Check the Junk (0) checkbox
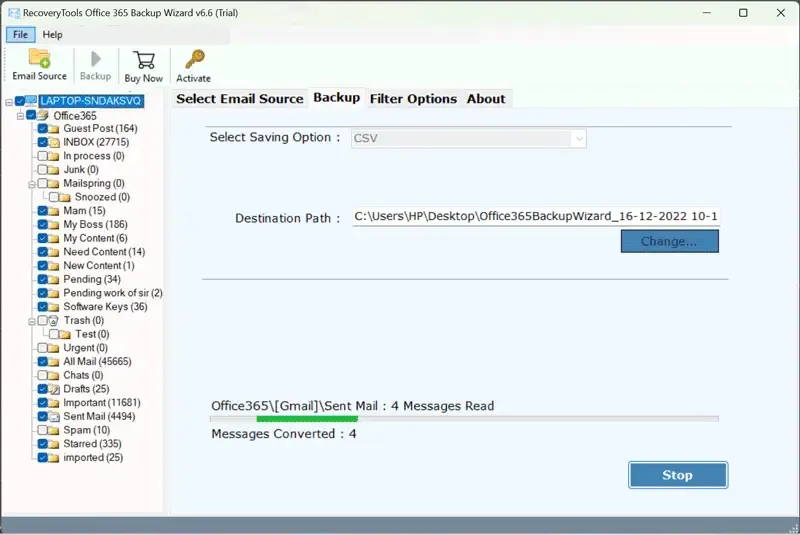 [x=42, y=169]
